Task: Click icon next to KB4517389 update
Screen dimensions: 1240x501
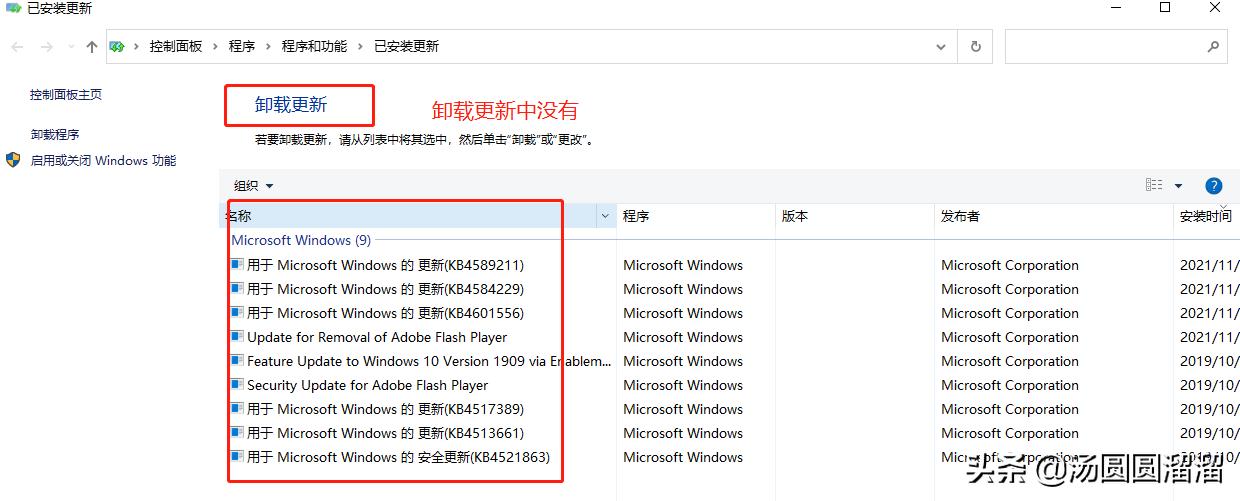Action: pyautogui.click(x=237, y=408)
